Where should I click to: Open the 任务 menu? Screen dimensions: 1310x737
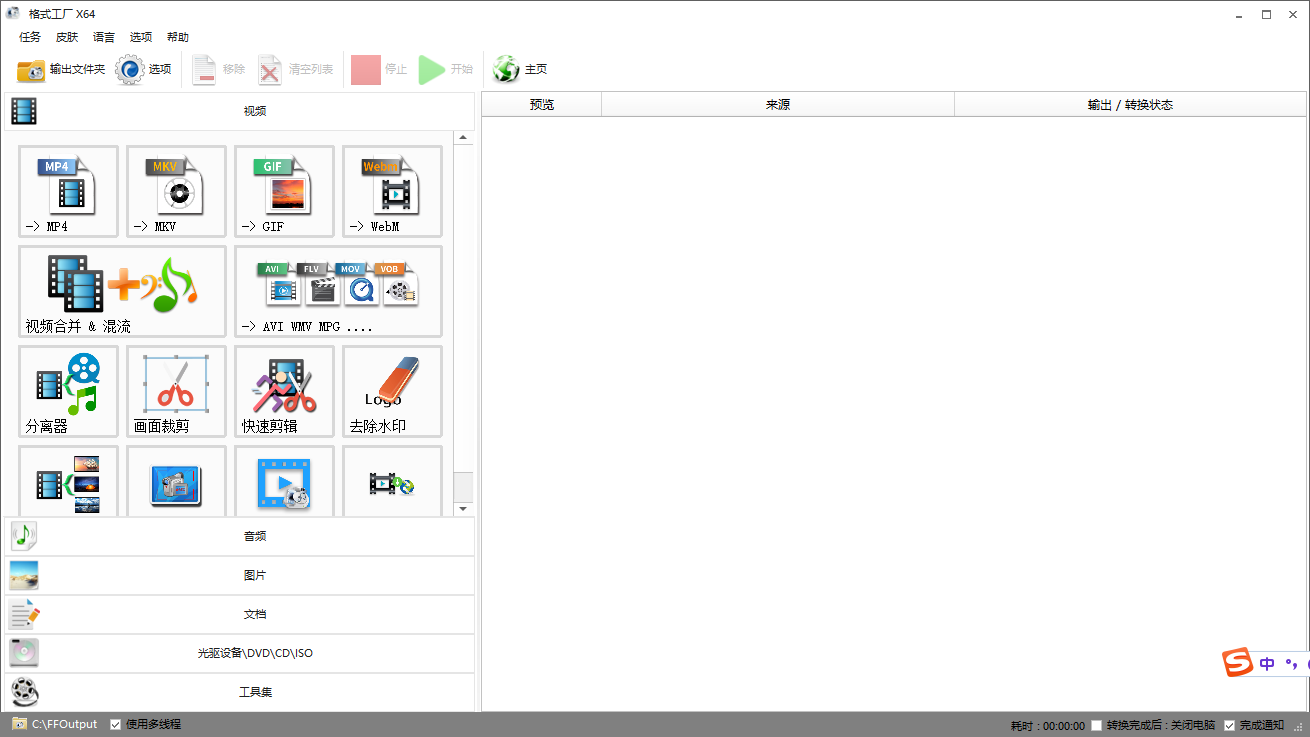[x=29, y=37]
